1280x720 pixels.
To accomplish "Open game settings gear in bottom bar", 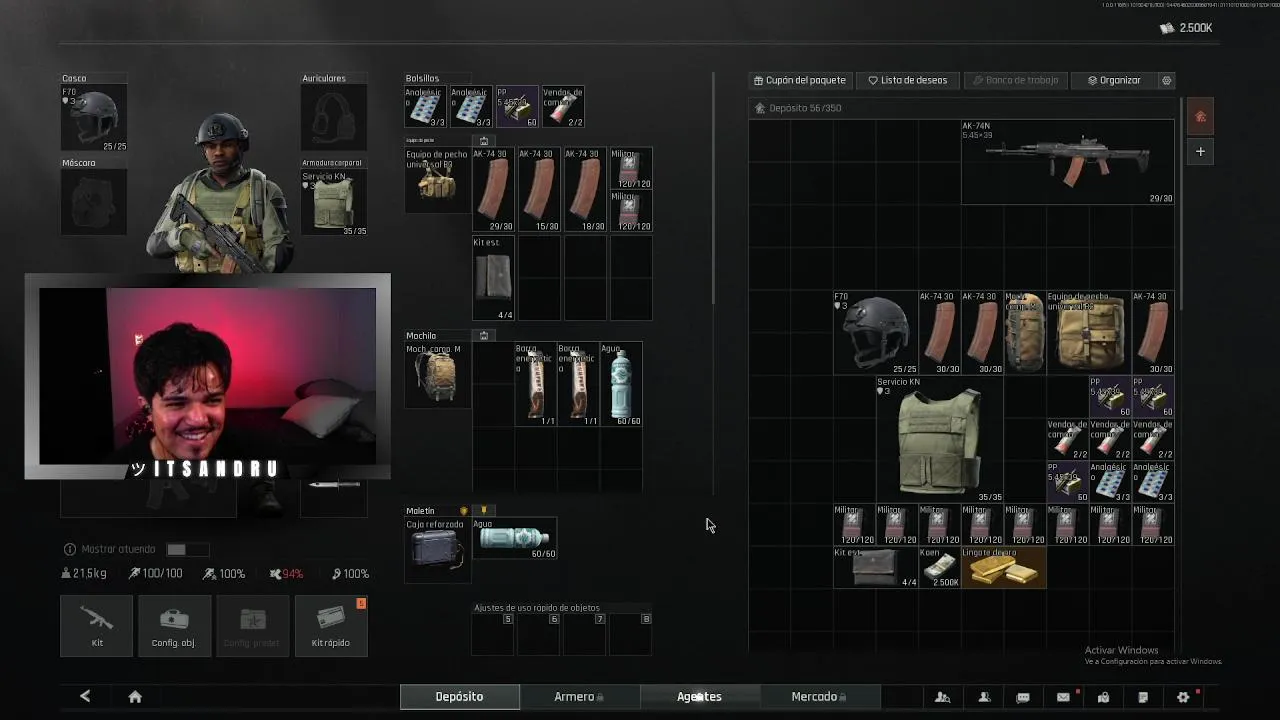I will coord(1183,697).
